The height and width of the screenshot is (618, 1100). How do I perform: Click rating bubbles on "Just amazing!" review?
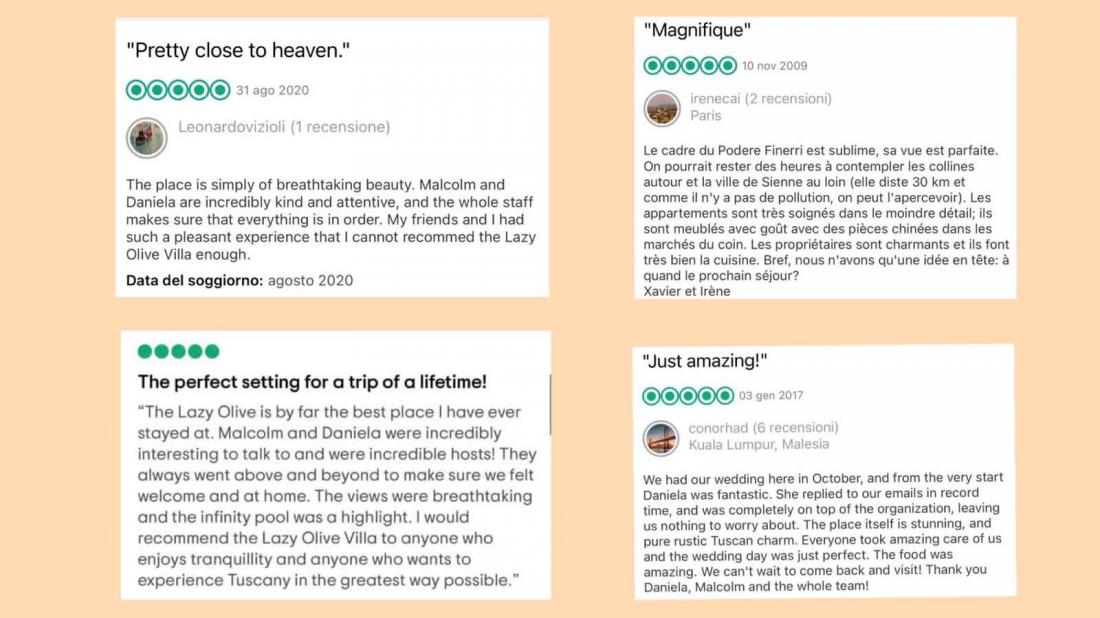click(688, 396)
